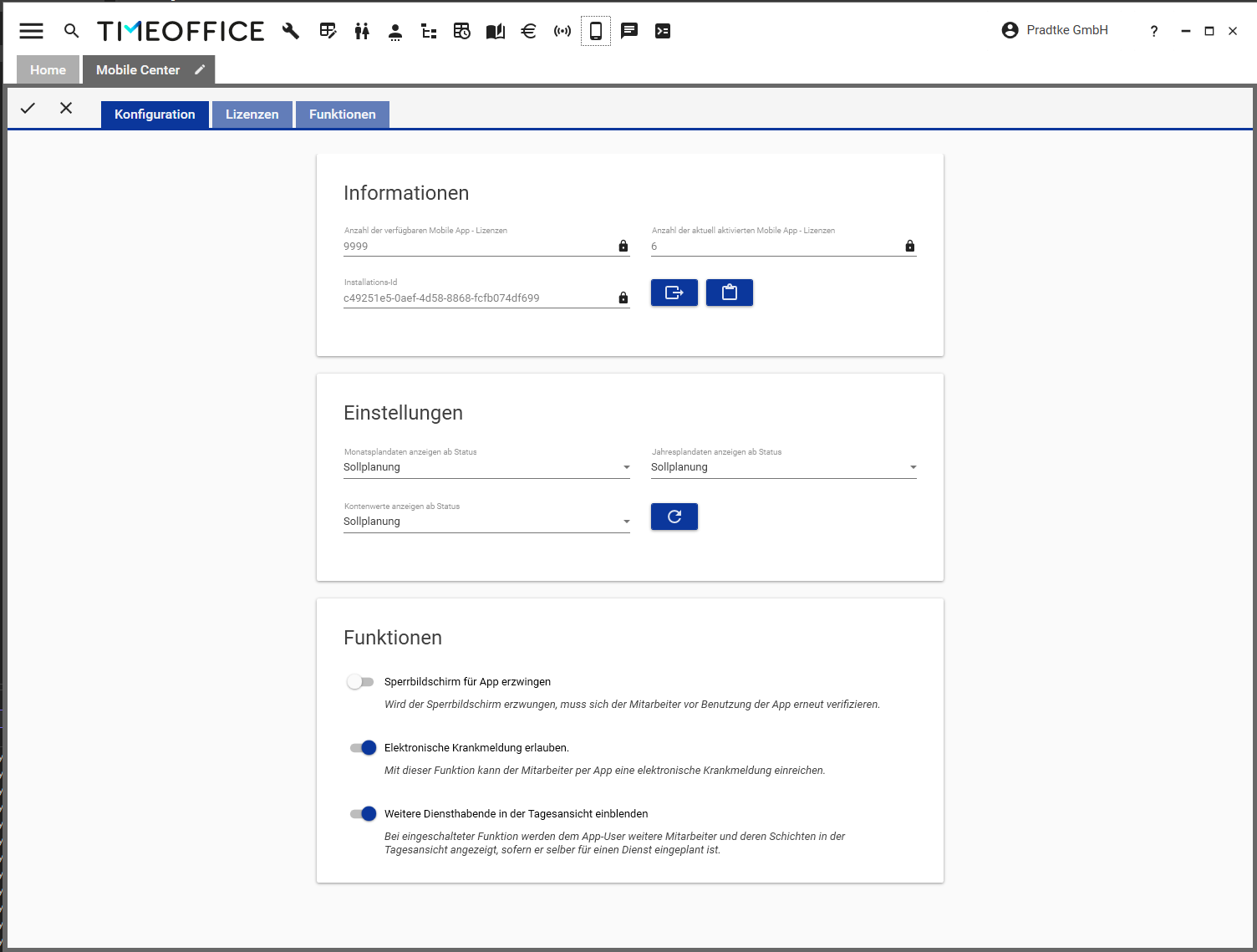Open the table with clock icon

pos(462,31)
